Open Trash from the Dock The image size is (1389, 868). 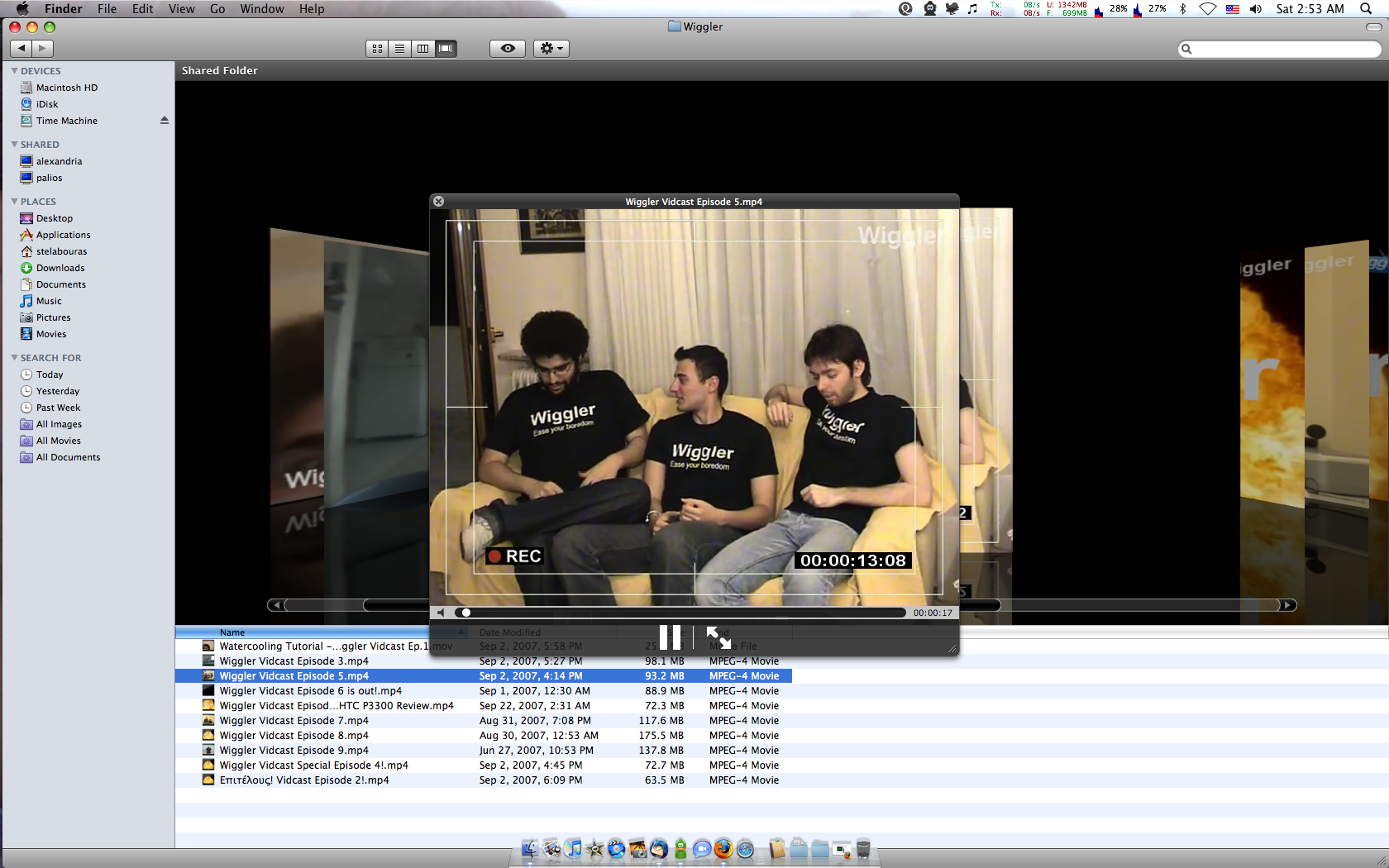[863, 849]
